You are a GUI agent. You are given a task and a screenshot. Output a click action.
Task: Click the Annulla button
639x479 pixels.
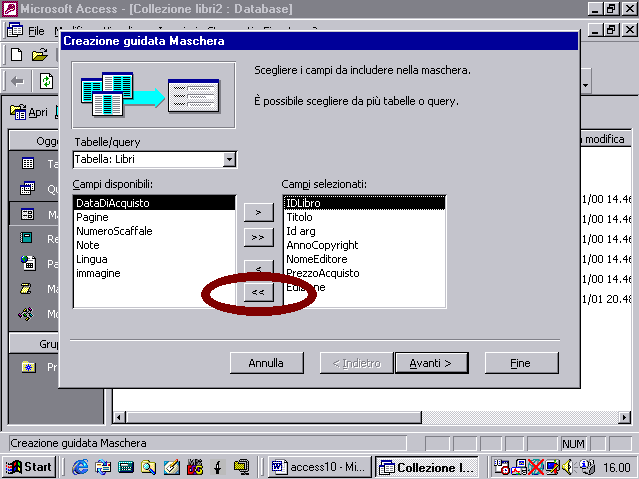[x=267, y=363]
